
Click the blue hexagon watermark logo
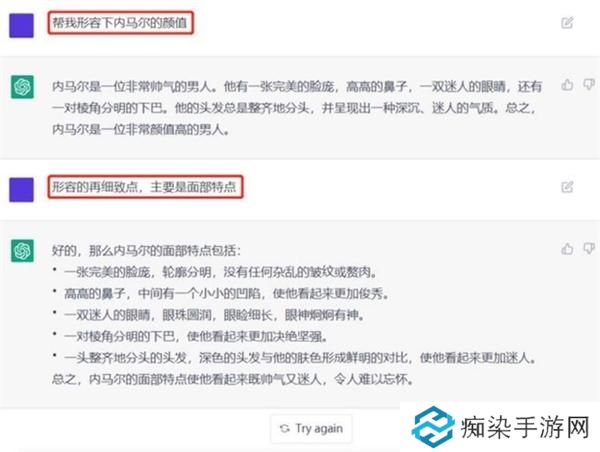click(433, 427)
